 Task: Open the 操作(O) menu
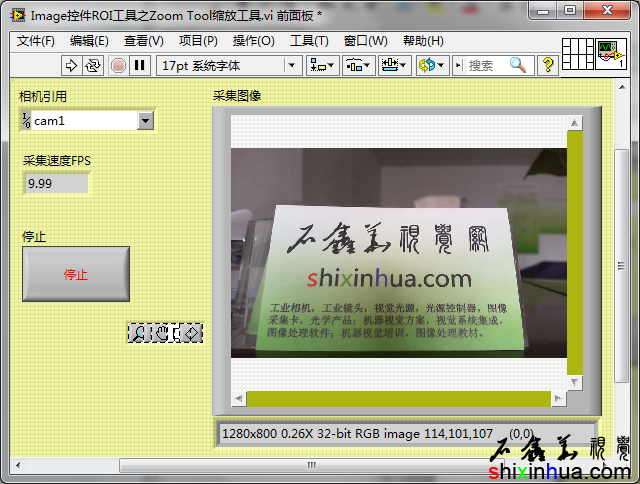coord(253,41)
